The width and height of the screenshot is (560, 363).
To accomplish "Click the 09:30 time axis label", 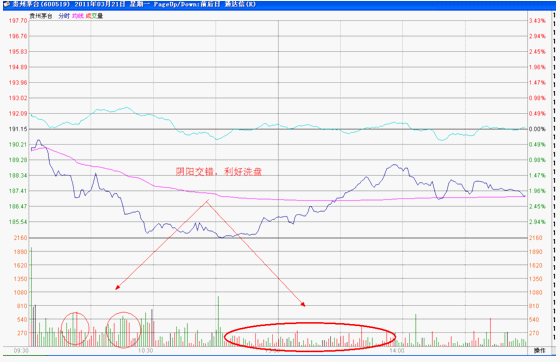I will pos(21,350).
